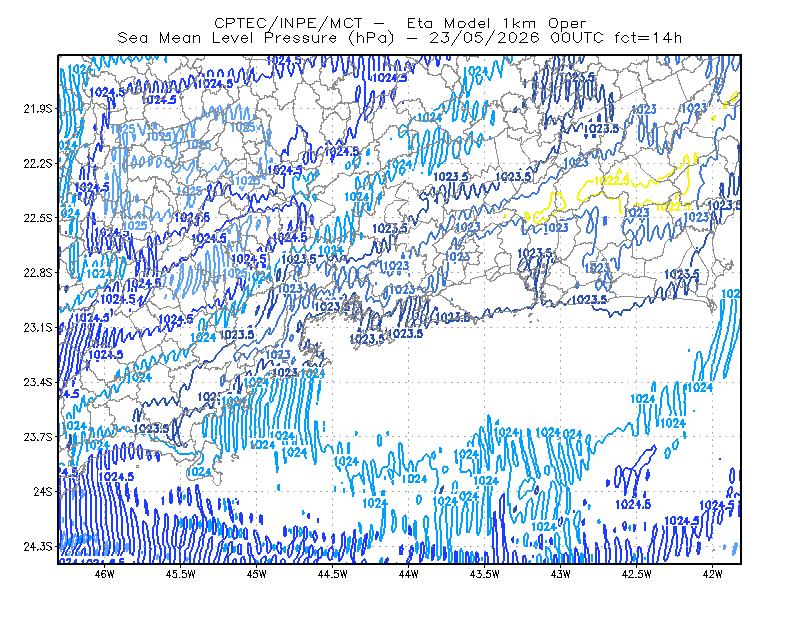Image resolution: width=800 pixels, height=618 pixels.
Task: Click the 21.9S latitude axis label
Action: (x=38, y=108)
